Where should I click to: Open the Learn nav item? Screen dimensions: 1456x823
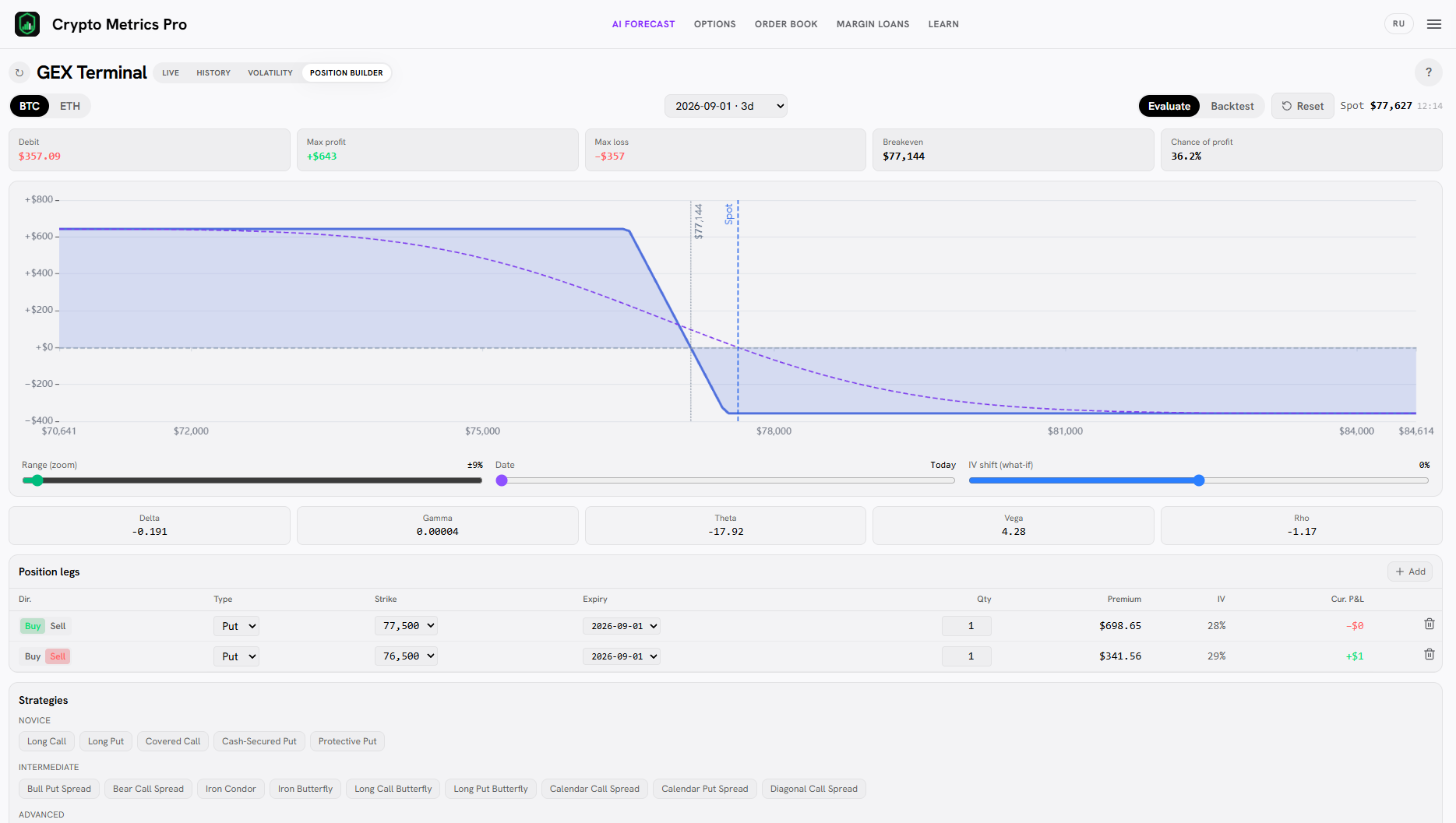tap(943, 24)
